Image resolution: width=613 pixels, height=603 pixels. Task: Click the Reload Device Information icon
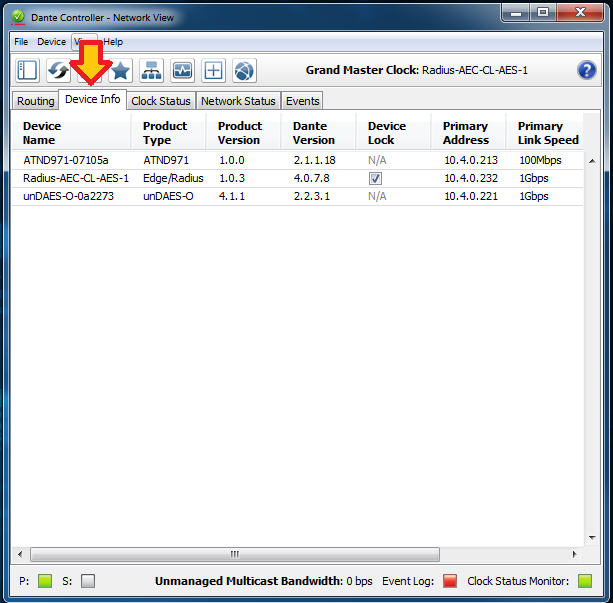[58, 71]
